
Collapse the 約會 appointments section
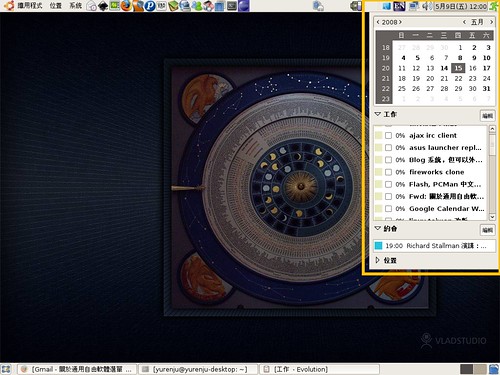(x=378, y=228)
